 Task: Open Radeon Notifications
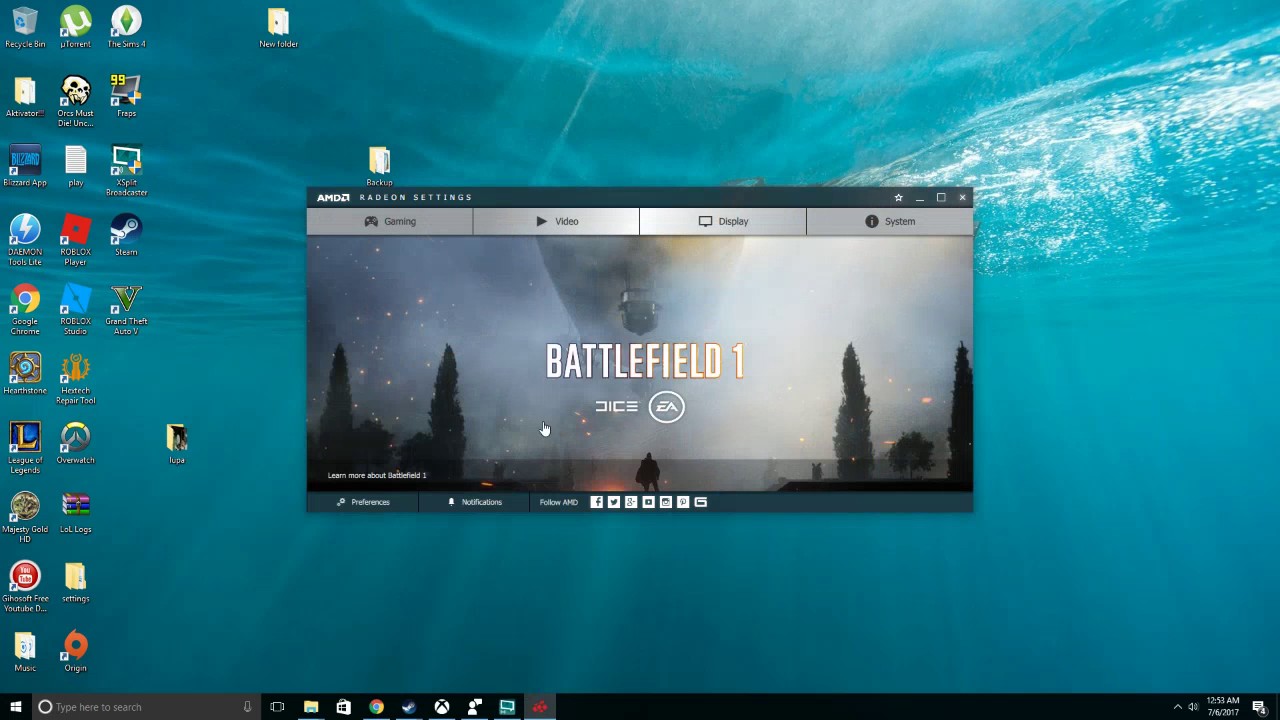pos(474,502)
